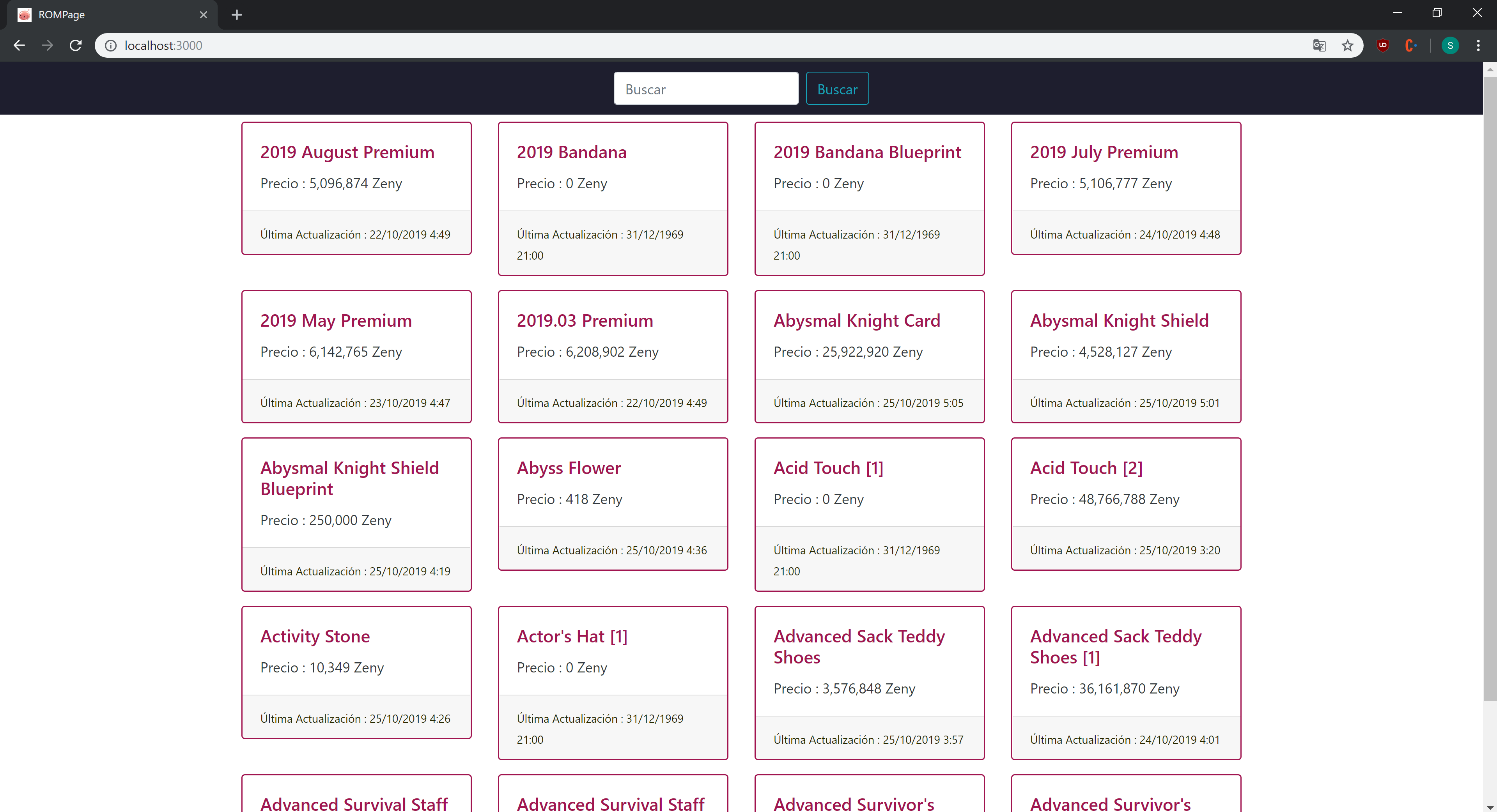Screen dimensions: 1497x812
Task: Click the Activity Stone card title
Action: [x=315, y=637]
